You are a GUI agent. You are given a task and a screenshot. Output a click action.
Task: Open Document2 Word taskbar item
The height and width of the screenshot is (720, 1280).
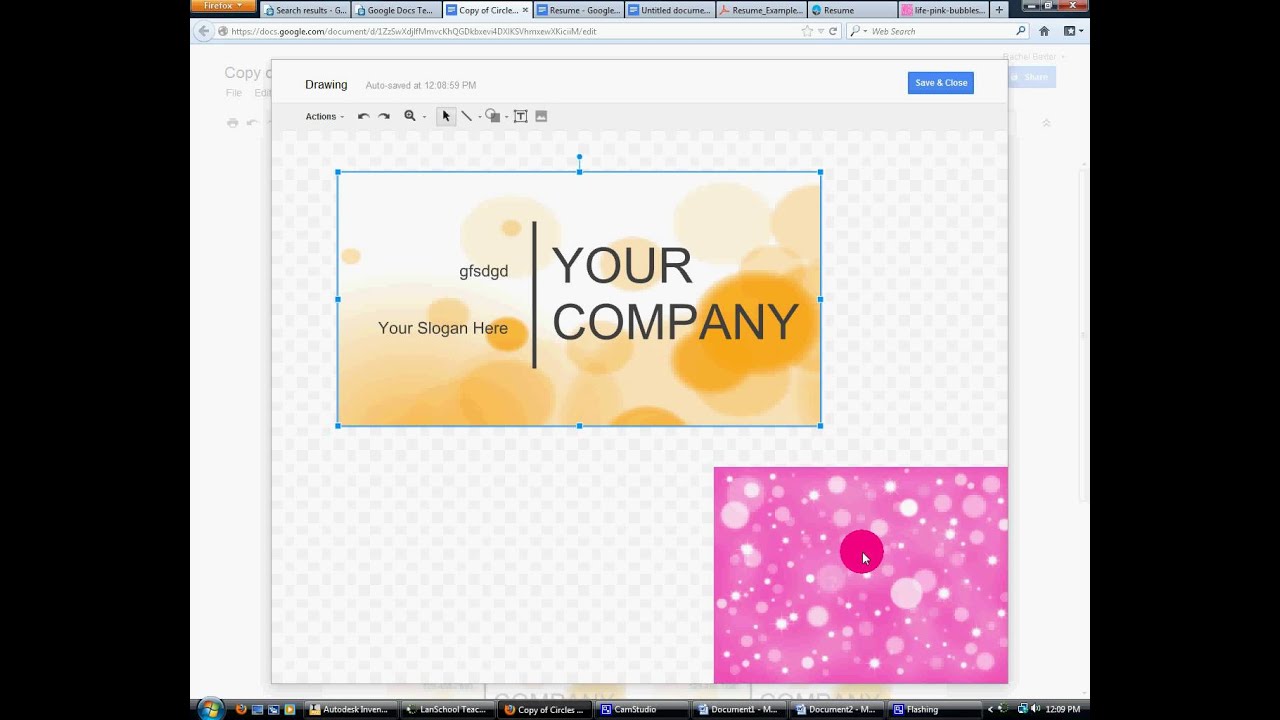[836, 709]
